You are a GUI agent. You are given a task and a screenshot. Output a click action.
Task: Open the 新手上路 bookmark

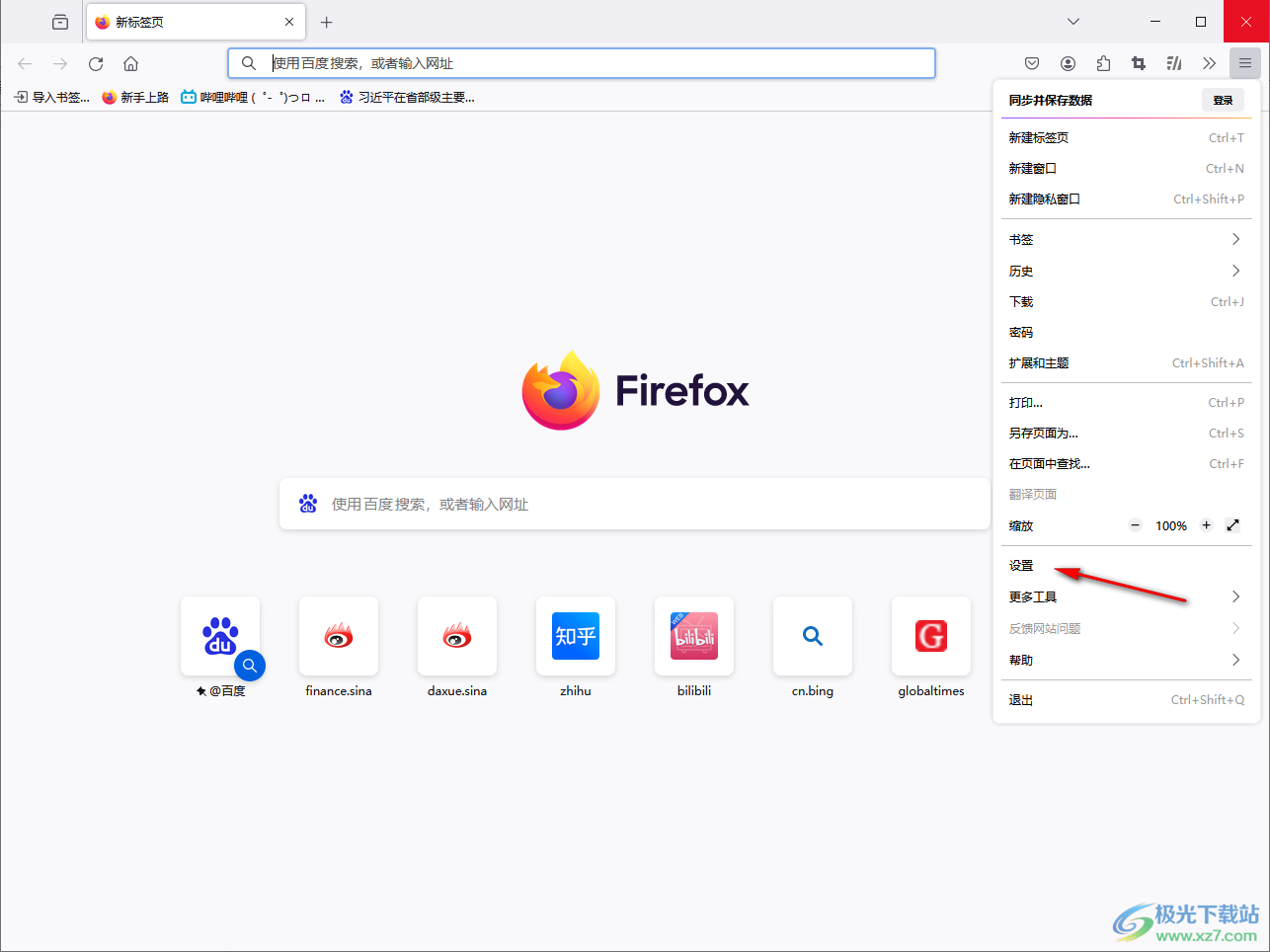(135, 97)
